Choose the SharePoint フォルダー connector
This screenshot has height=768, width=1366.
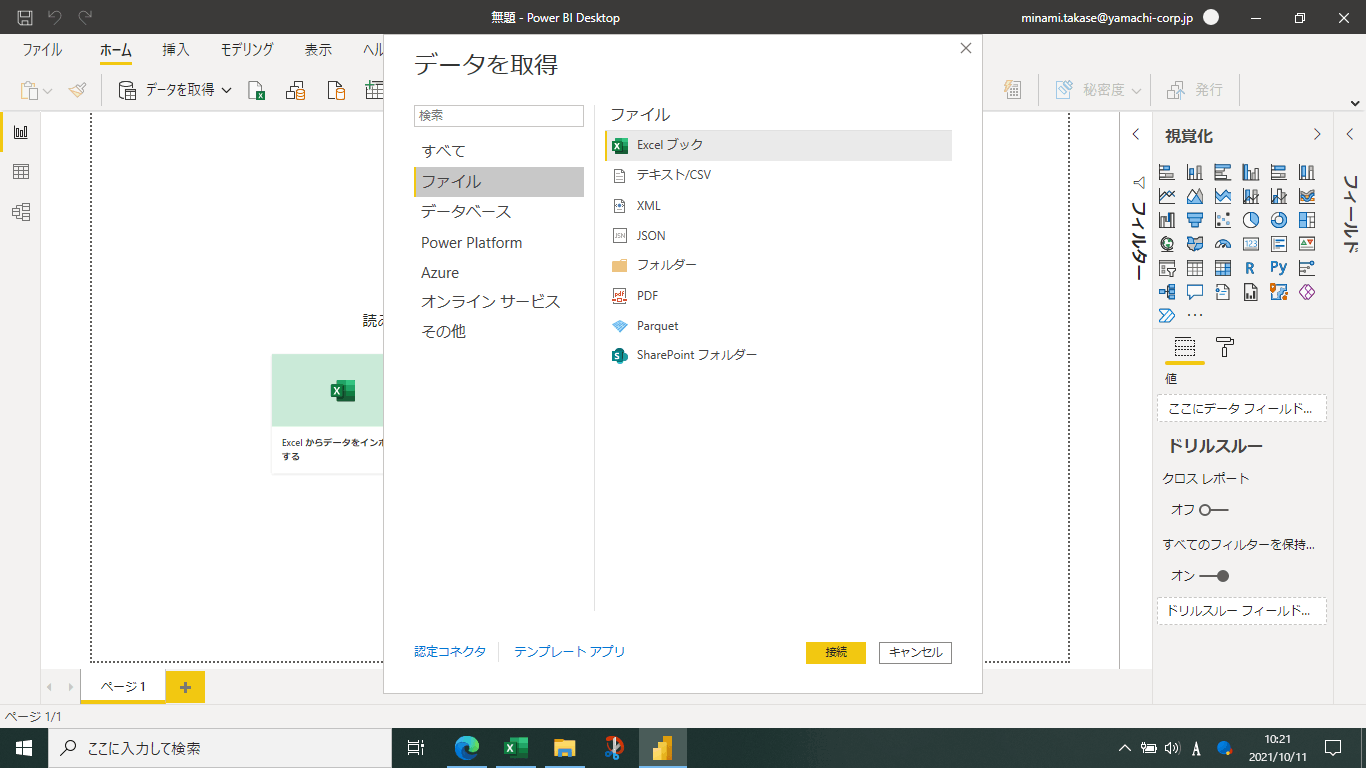[x=778, y=355]
